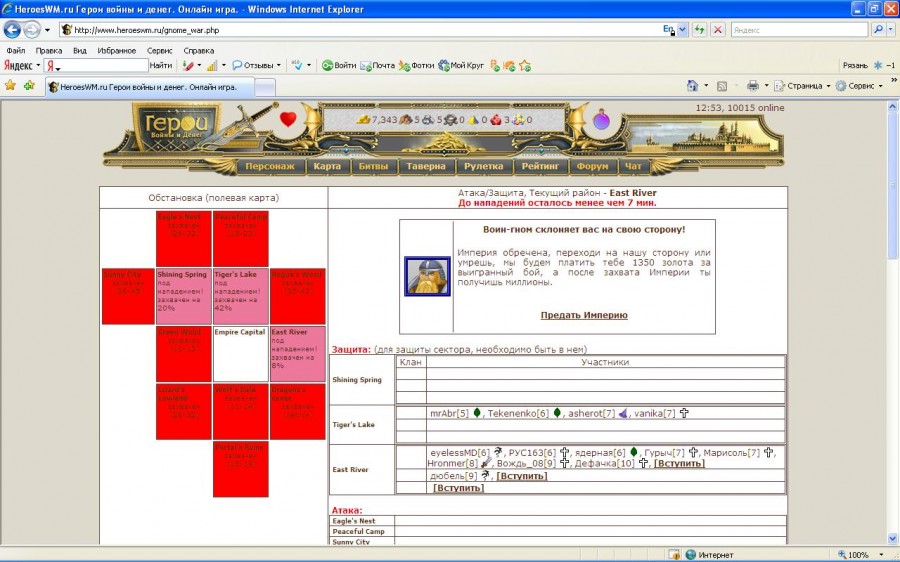Click the purple mana potion icon
Screen dimensions: 900x562
[x=601, y=119]
